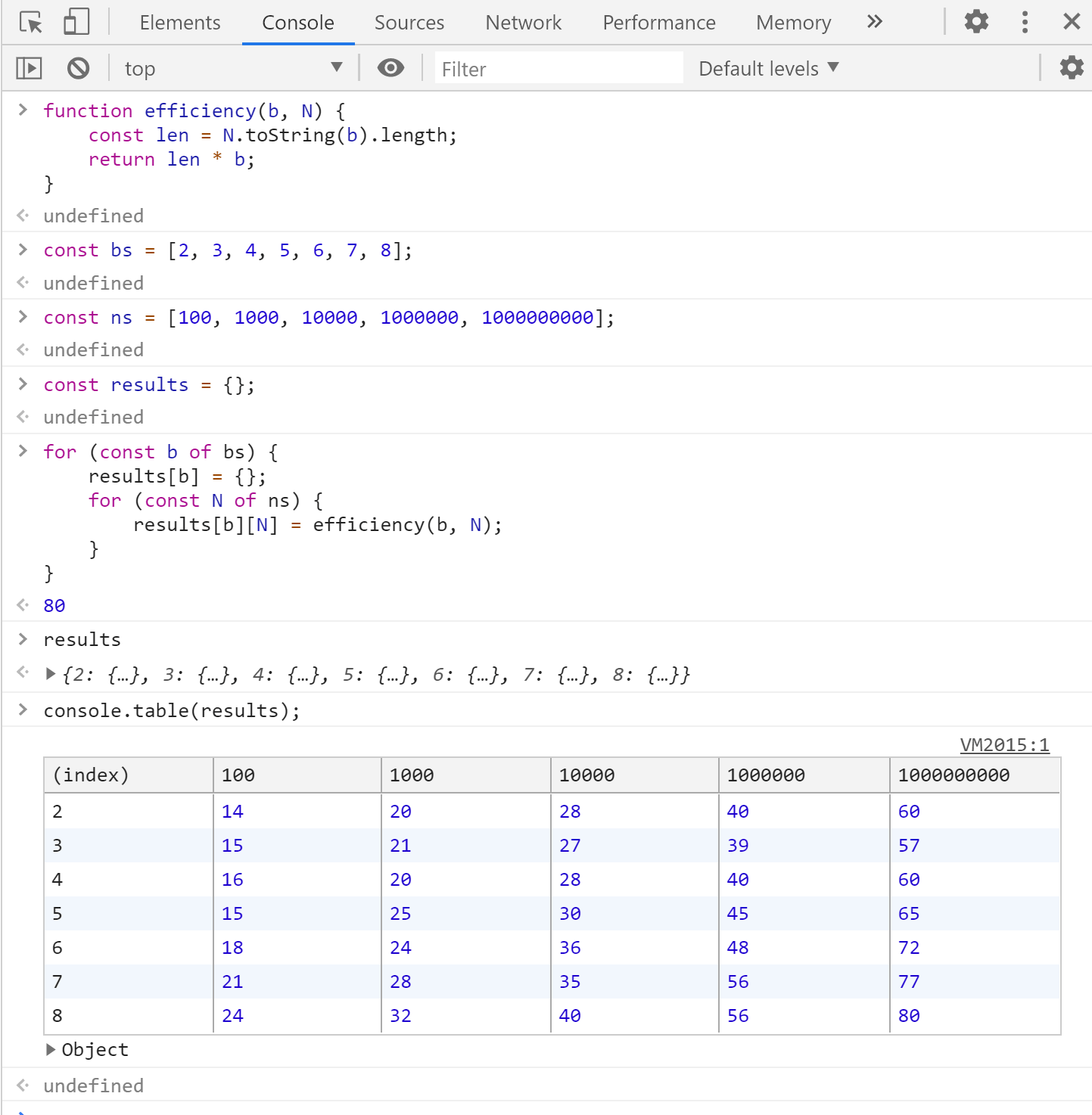Open the three-dot customize DevTools menu

click(x=1025, y=22)
